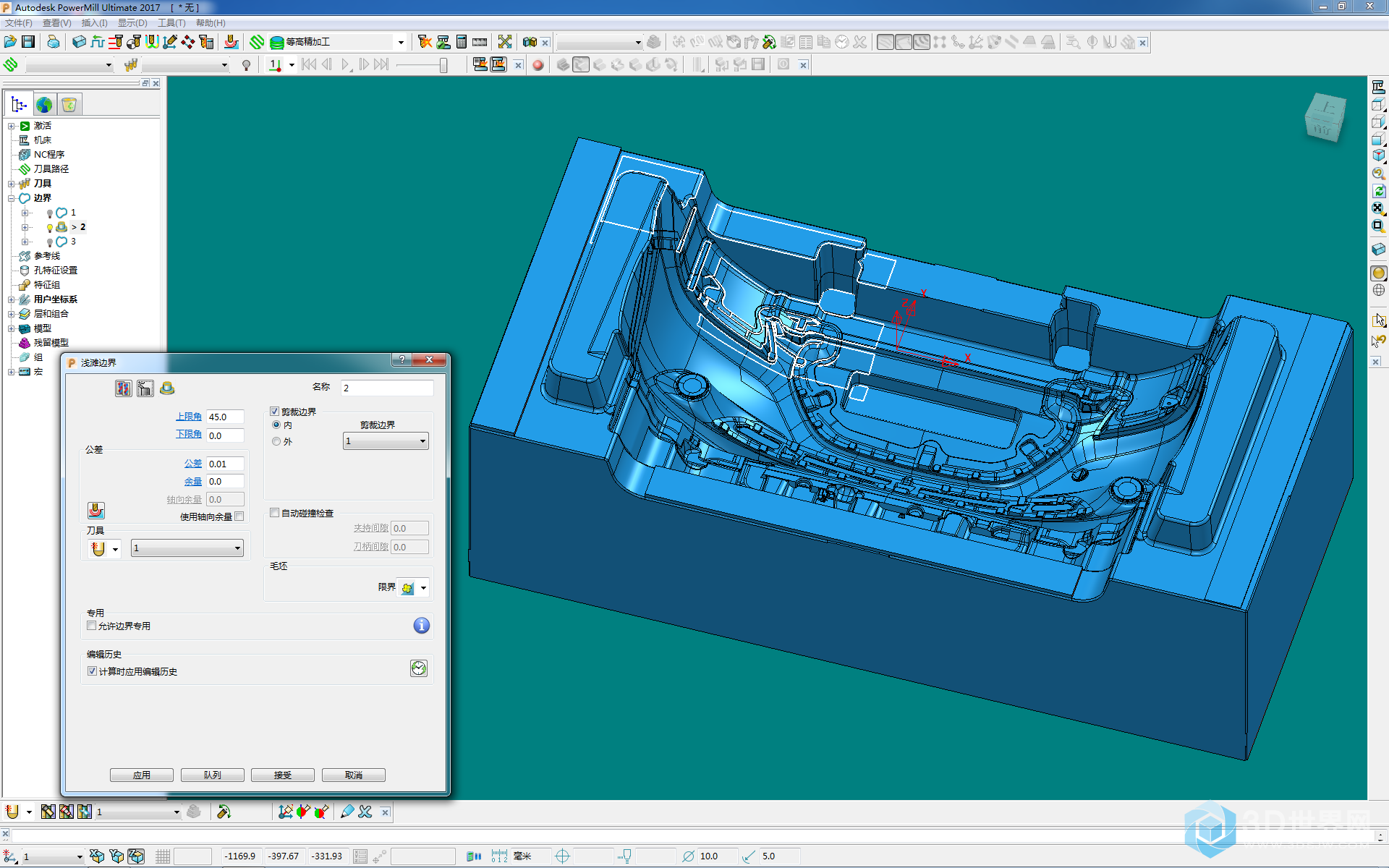The image size is (1389, 868).
Task: Click the 队列 button
Action: (213, 775)
